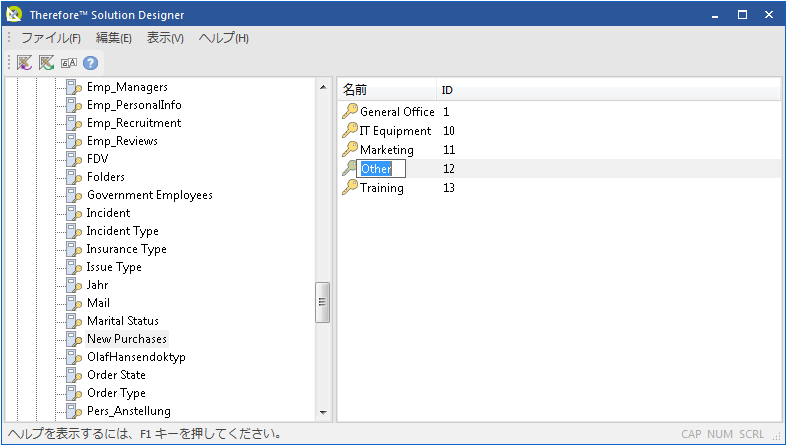Click the F1 help hint in status bar

pos(144,433)
